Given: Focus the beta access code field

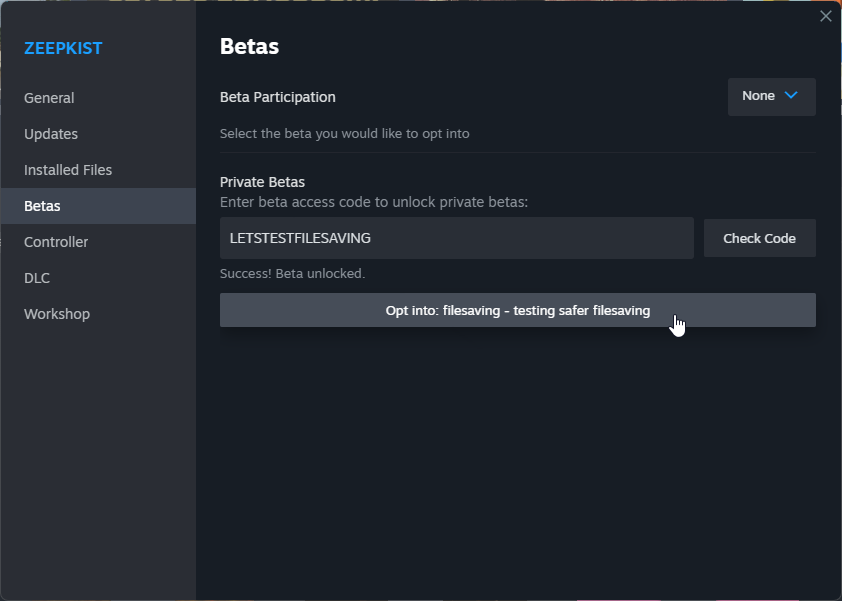Looking at the screenshot, I should tap(456, 238).
